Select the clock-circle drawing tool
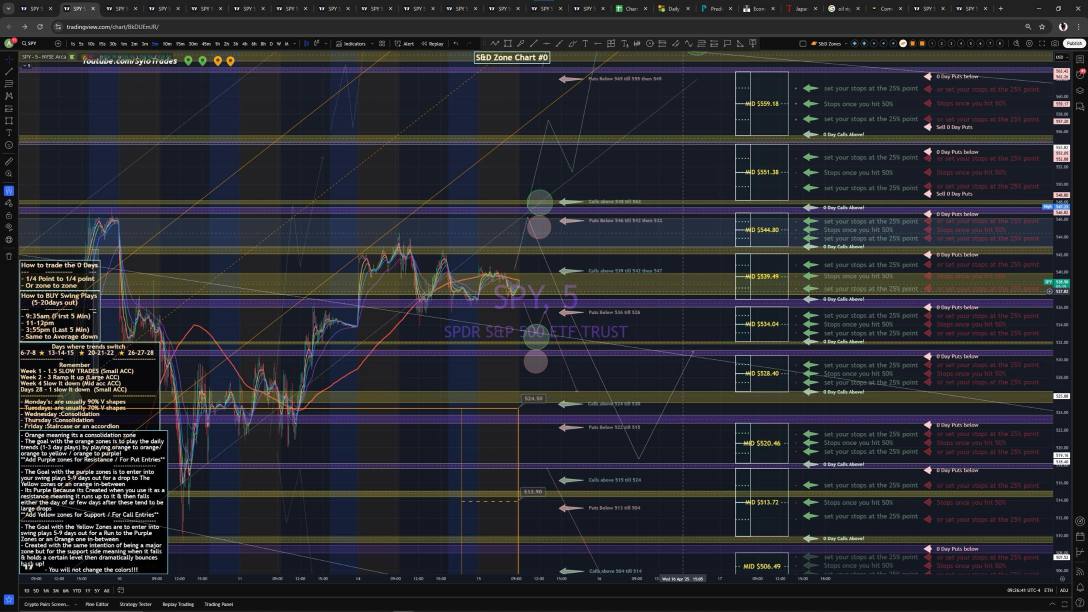Screen dimensions: 1088x612 tap(650, 43)
